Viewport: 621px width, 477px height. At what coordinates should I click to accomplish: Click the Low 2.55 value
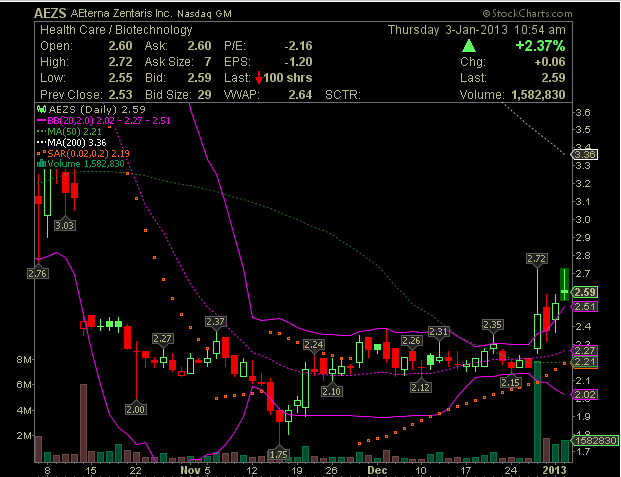pos(120,78)
